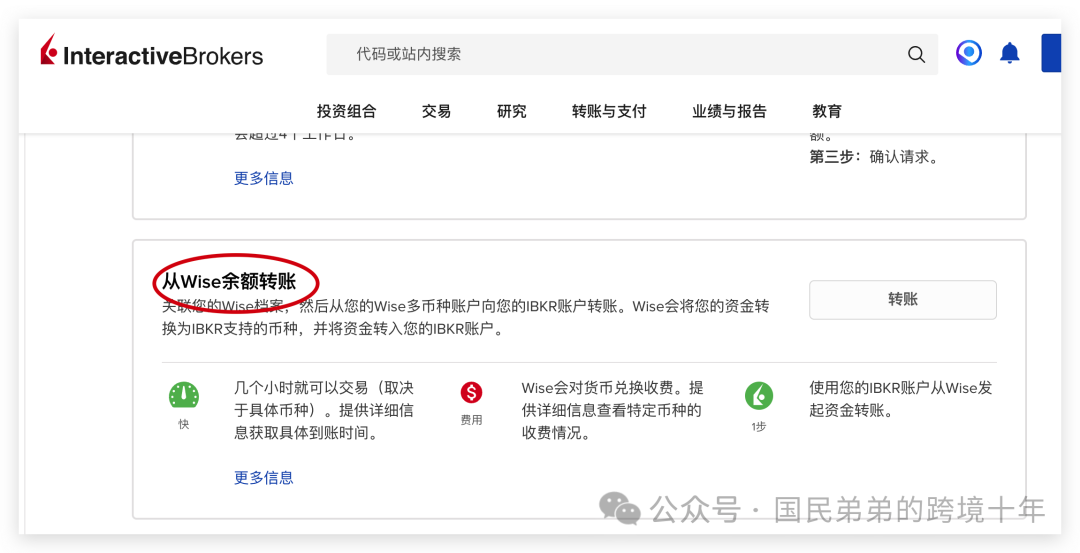1080x553 pixels.
Task: Open the 研究 menu
Action: (512, 112)
